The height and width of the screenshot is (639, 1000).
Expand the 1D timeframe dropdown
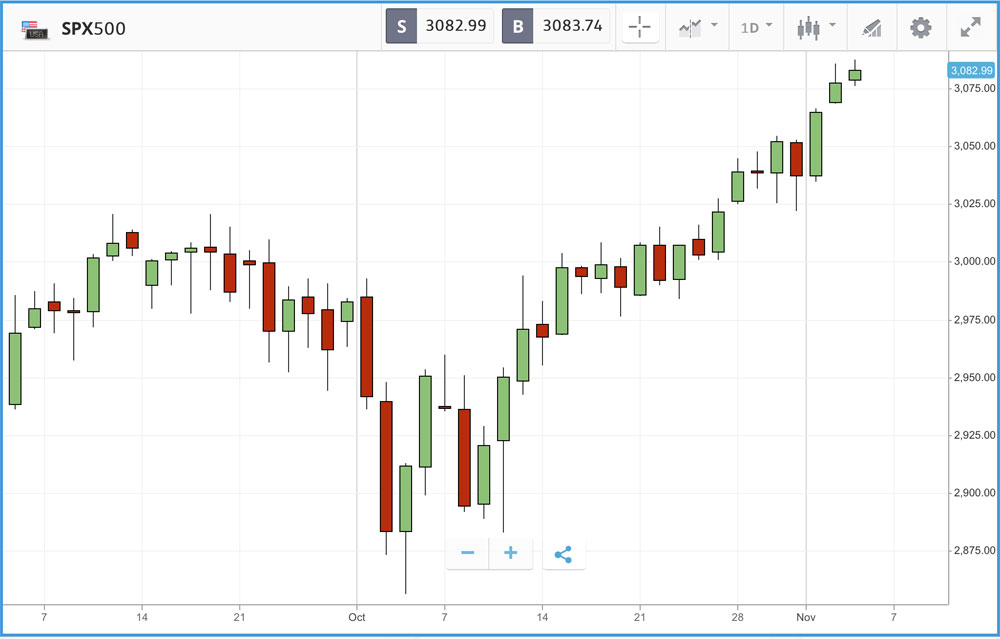tap(755, 27)
